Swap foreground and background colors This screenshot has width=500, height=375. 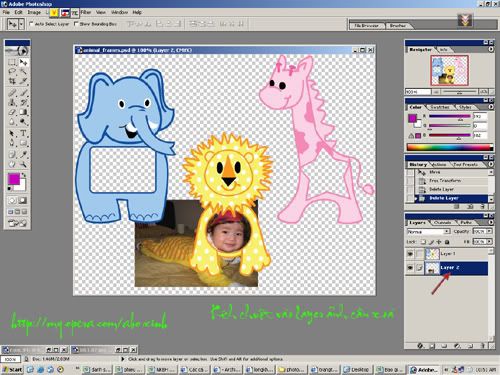coord(24,174)
